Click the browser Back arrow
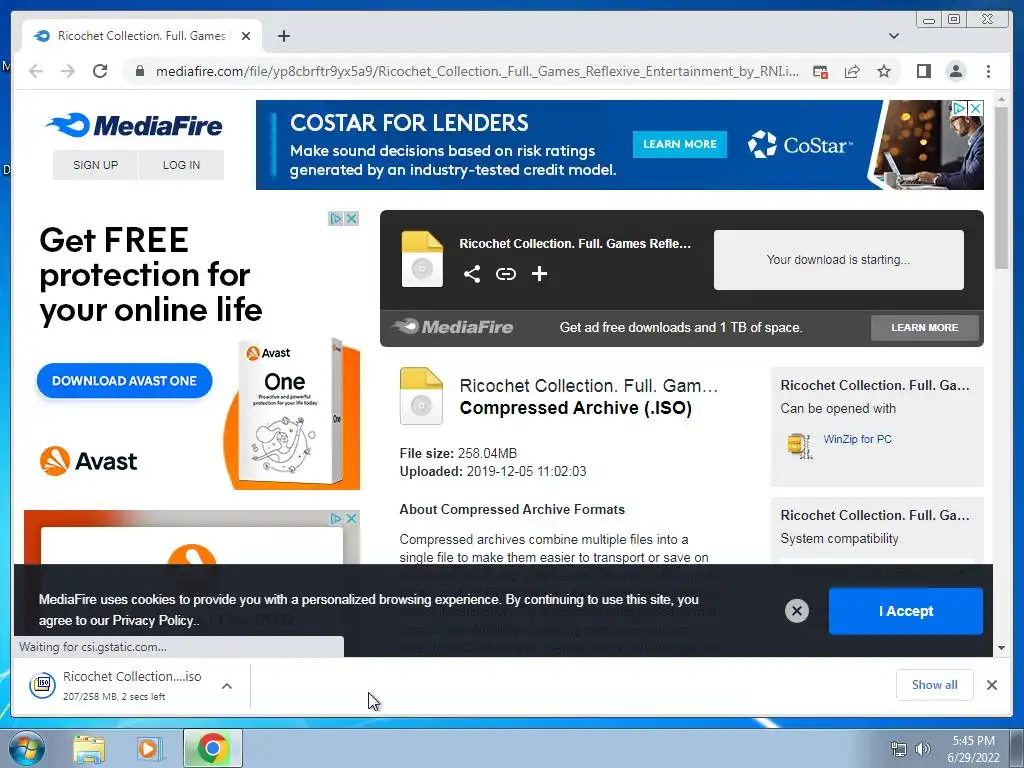1024x768 pixels. 36,71
